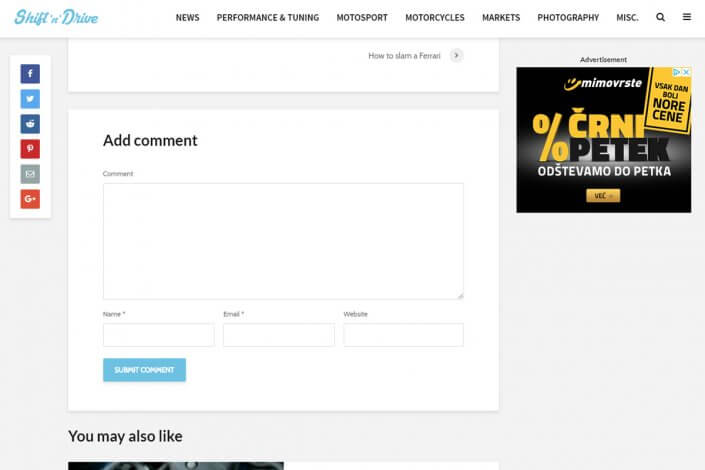Open Performance & Tuning section

(268, 18)
